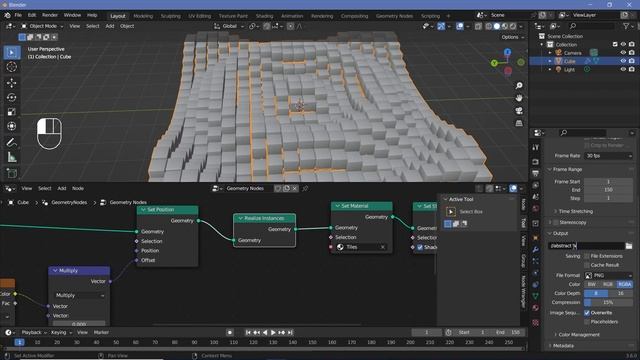This screenshot has height=360, width=640.
Task: Open the Global orientation dropdown
Action: point(229,26)
